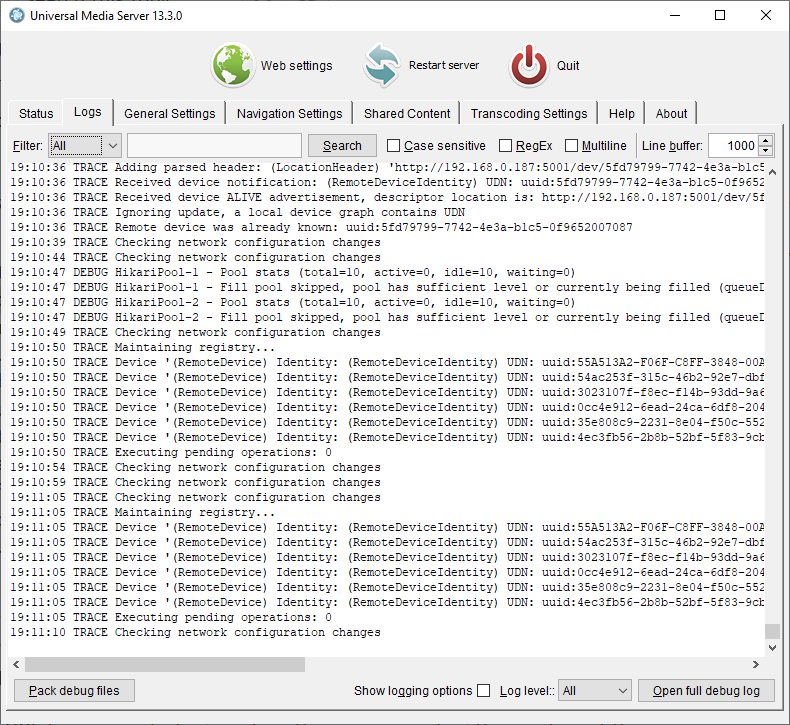This screenshot has height=725, width=790.
Task: Click the horizontal scrollbar thumb
Action: click(x=165, y=665)
